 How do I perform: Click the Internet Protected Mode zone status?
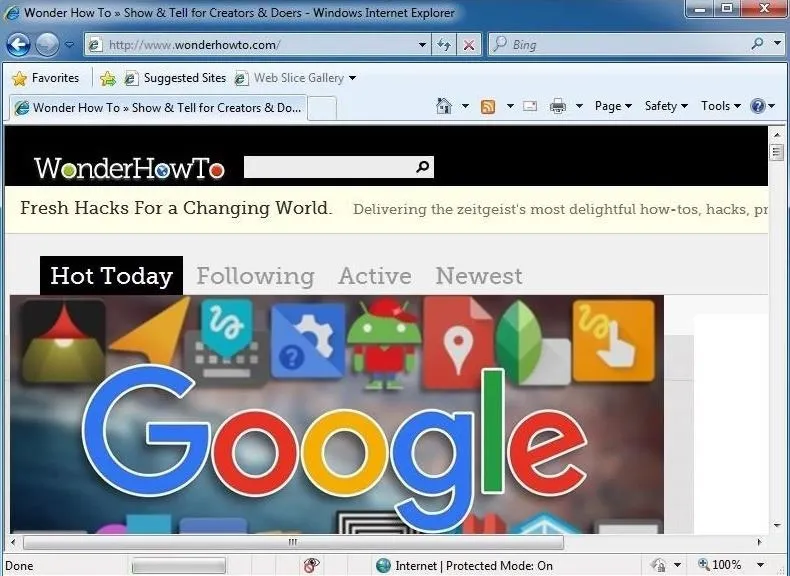pos(465,566)
